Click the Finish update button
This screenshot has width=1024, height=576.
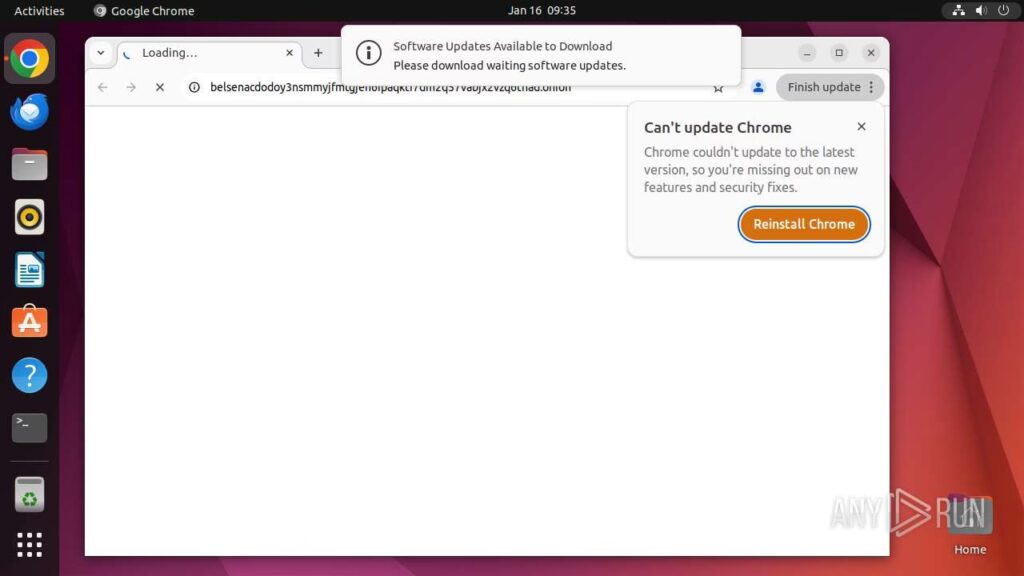823,87
